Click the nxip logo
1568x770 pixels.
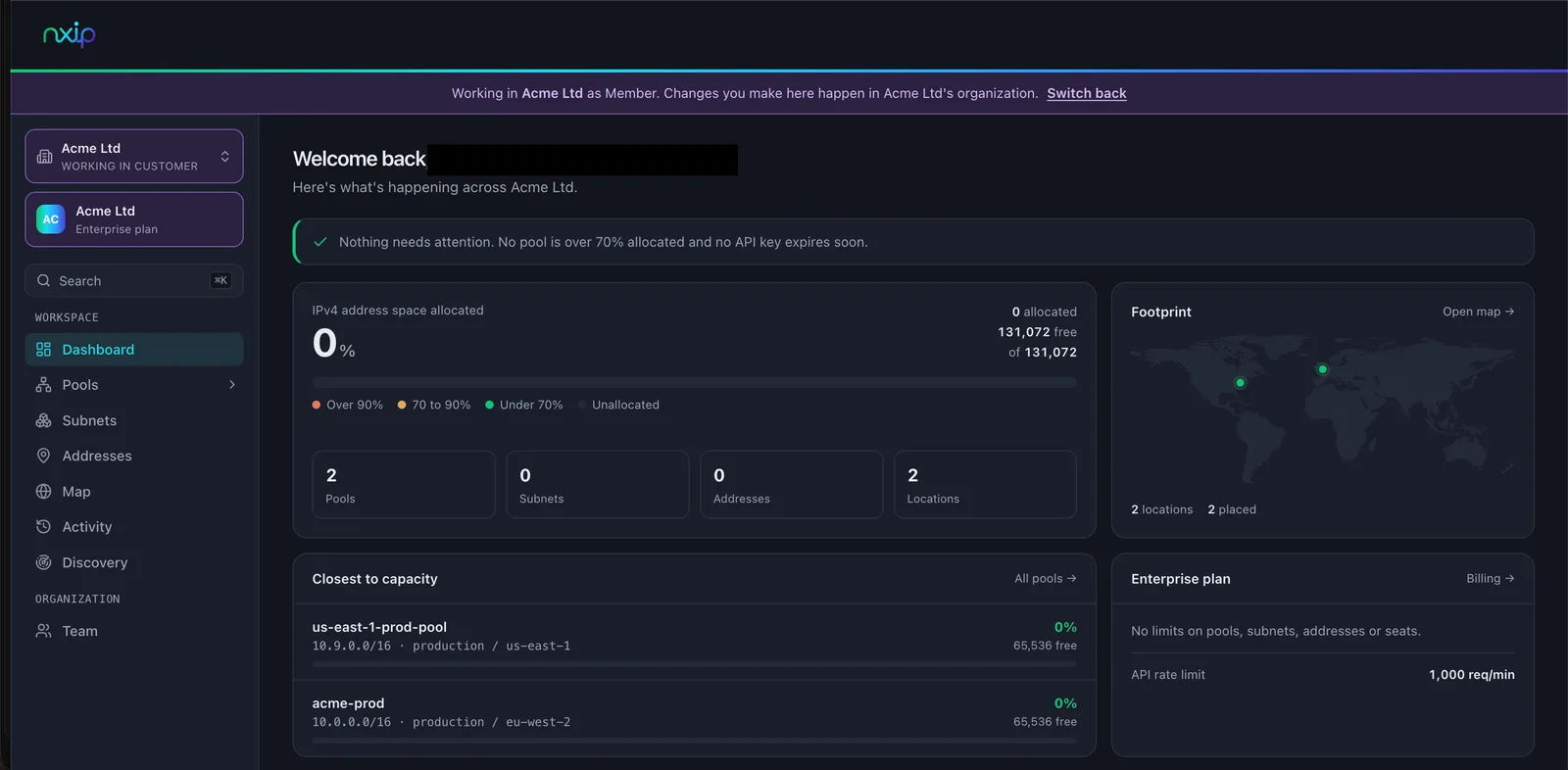click(69, 35)
